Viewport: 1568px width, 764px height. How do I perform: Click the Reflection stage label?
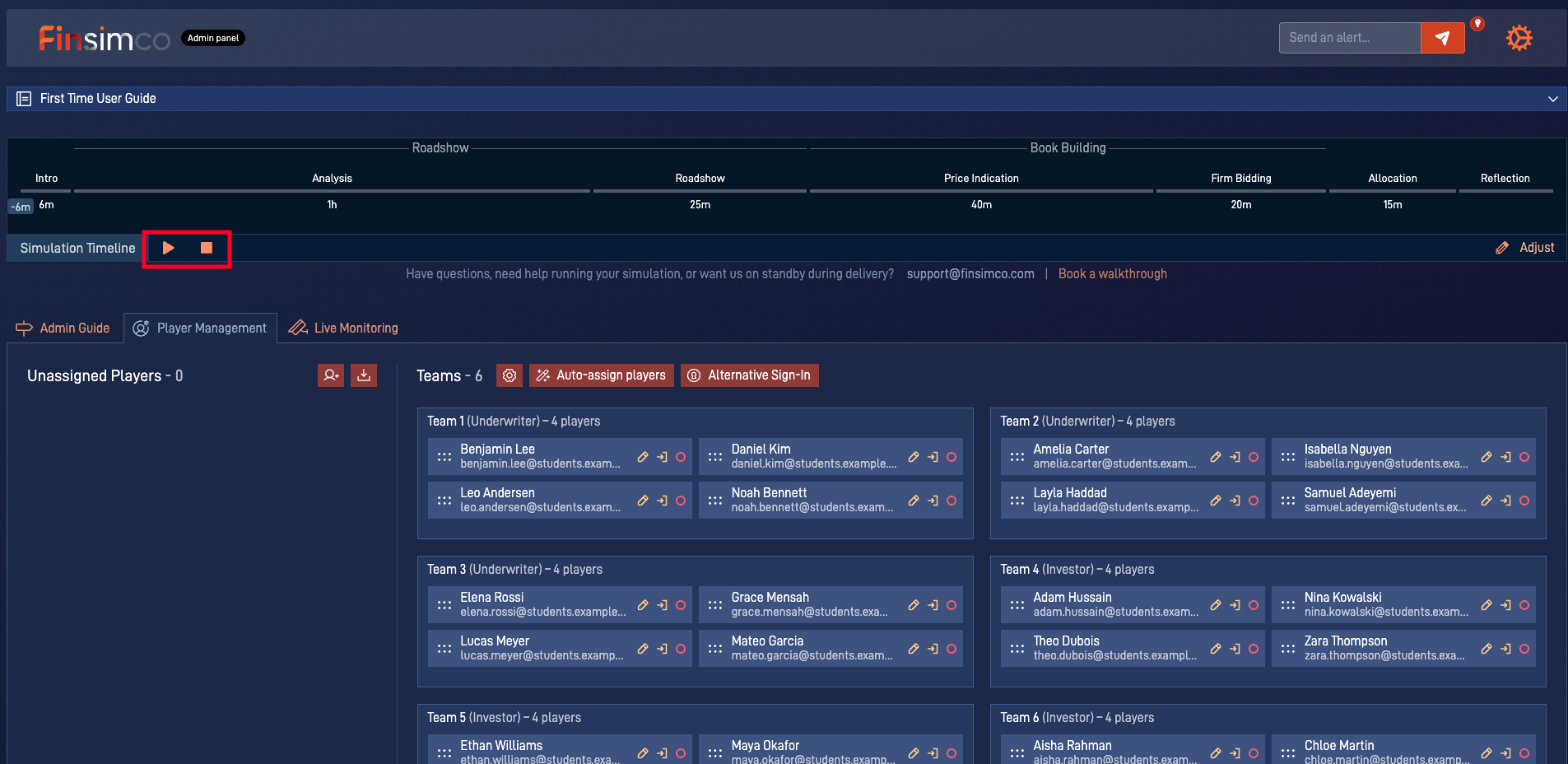(x=1505, y=179)
